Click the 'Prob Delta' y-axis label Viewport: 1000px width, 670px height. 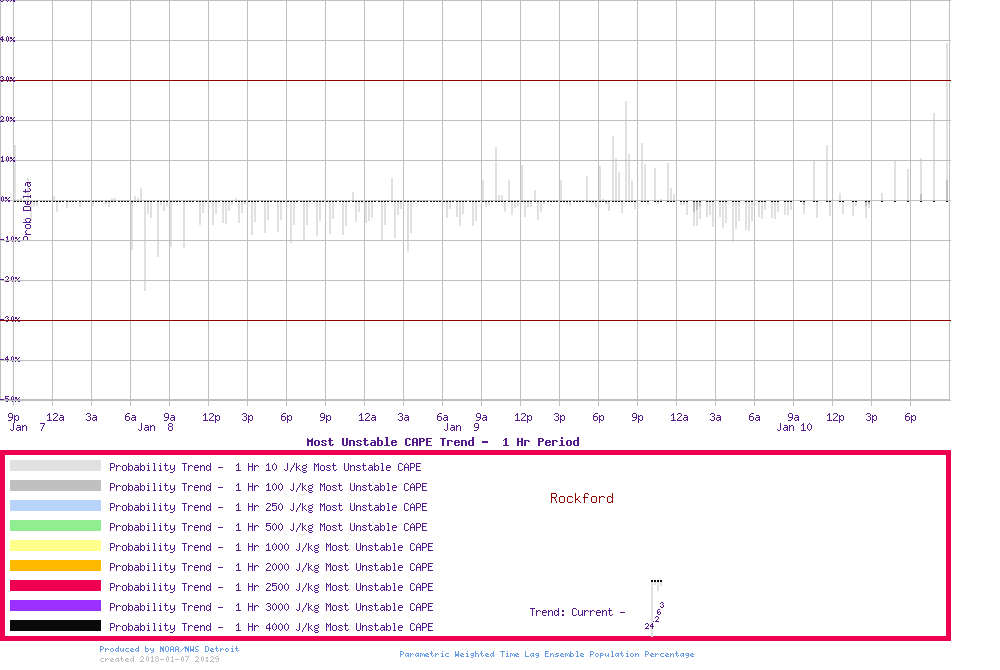point(27,210)
